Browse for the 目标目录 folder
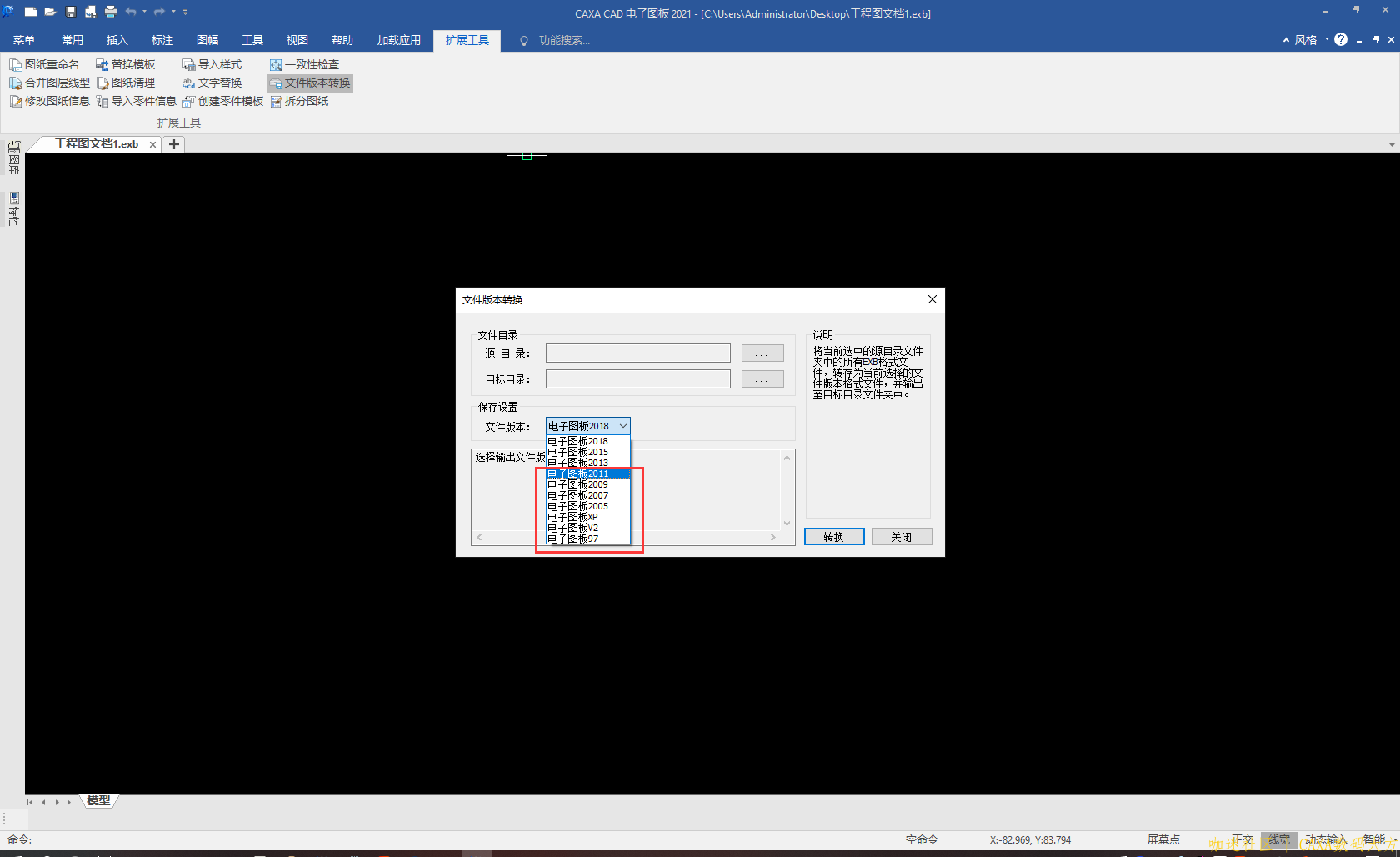1400x857 pixels. (762, 379)
